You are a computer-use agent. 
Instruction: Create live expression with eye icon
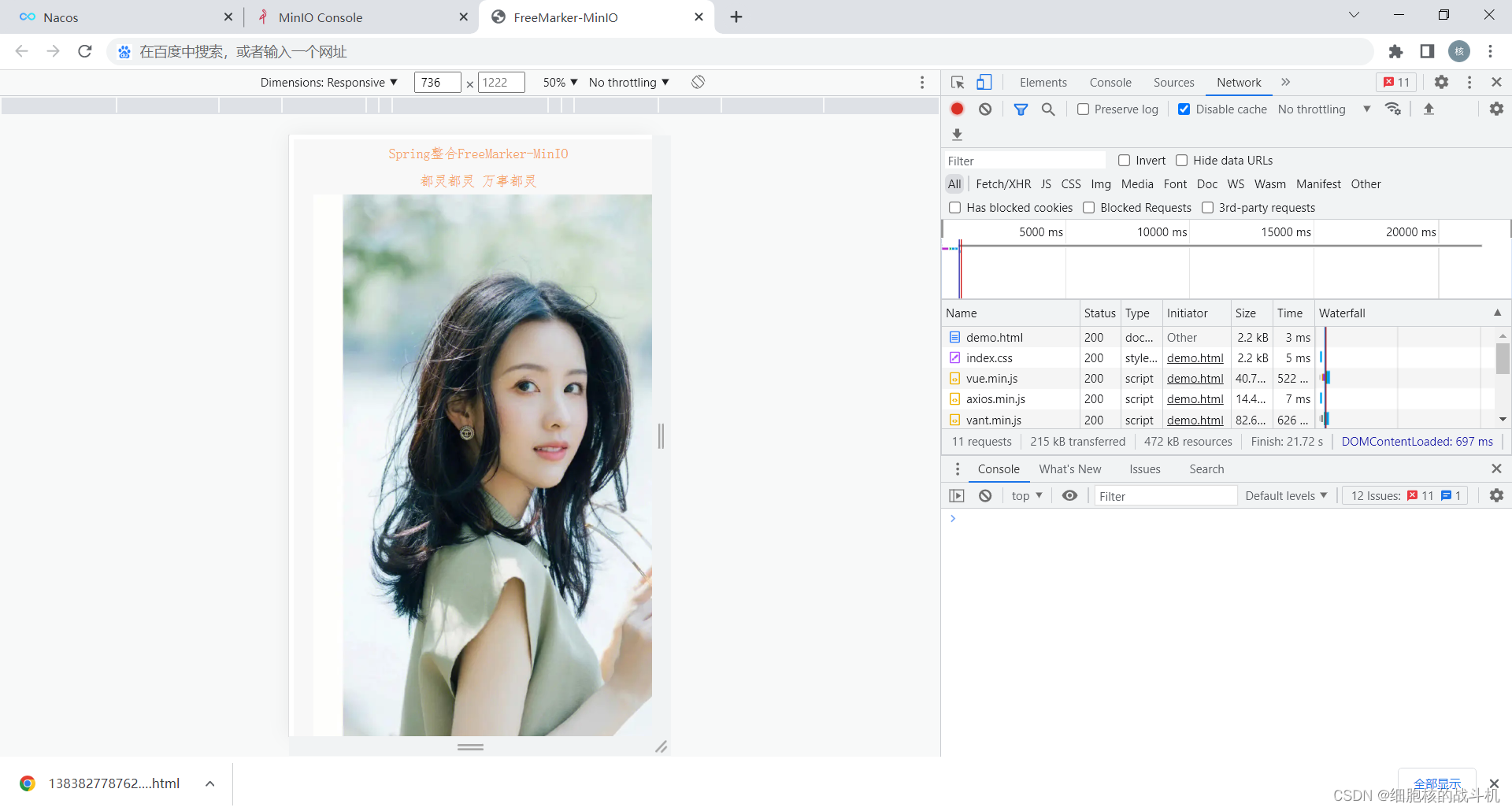[1069, 495]
